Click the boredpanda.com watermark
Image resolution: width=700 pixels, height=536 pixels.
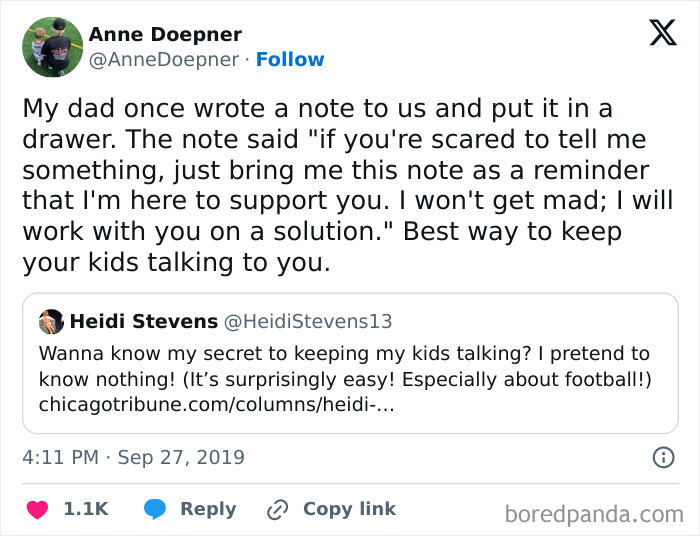click(x=594, y=514)
